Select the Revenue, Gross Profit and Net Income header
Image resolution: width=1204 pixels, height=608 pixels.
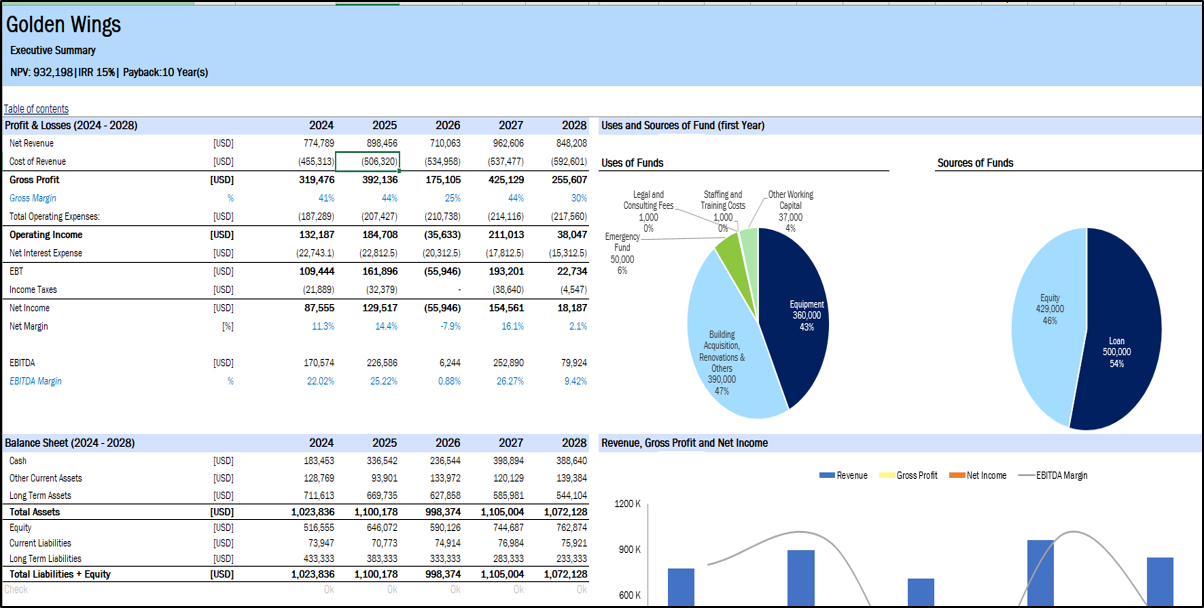(x=684, y=443)
